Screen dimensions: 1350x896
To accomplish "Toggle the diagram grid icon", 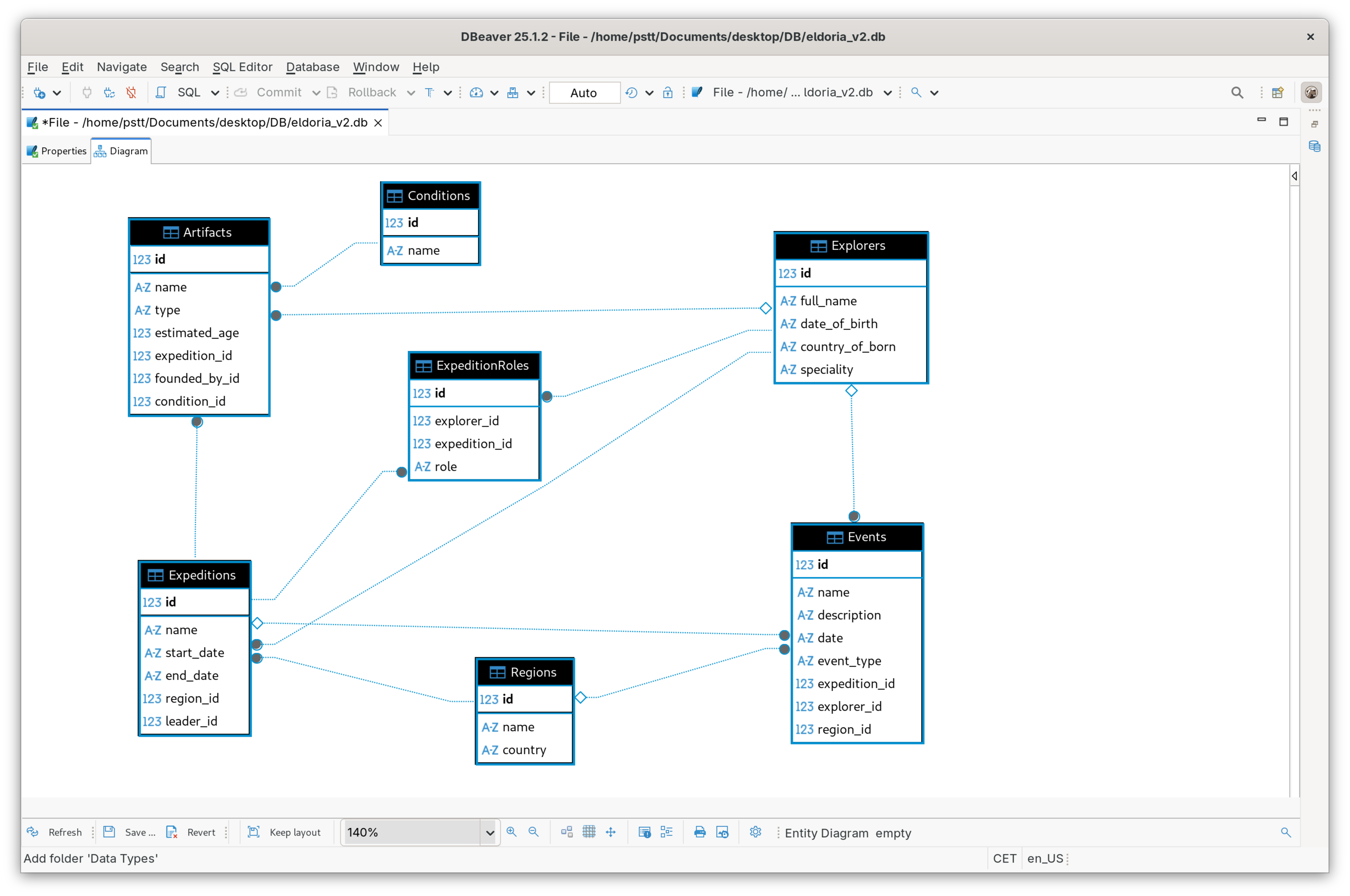I will click(x=589, y=832).
